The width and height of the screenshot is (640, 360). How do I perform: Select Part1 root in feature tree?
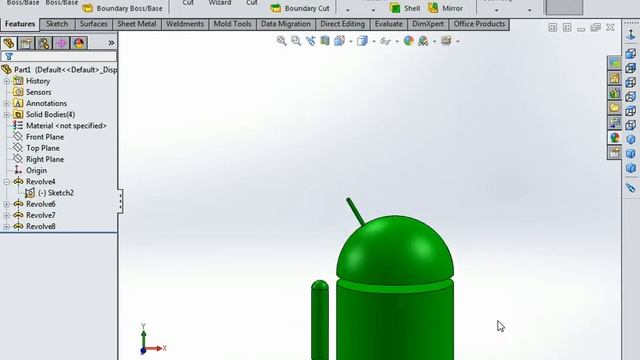click(59, 70)
